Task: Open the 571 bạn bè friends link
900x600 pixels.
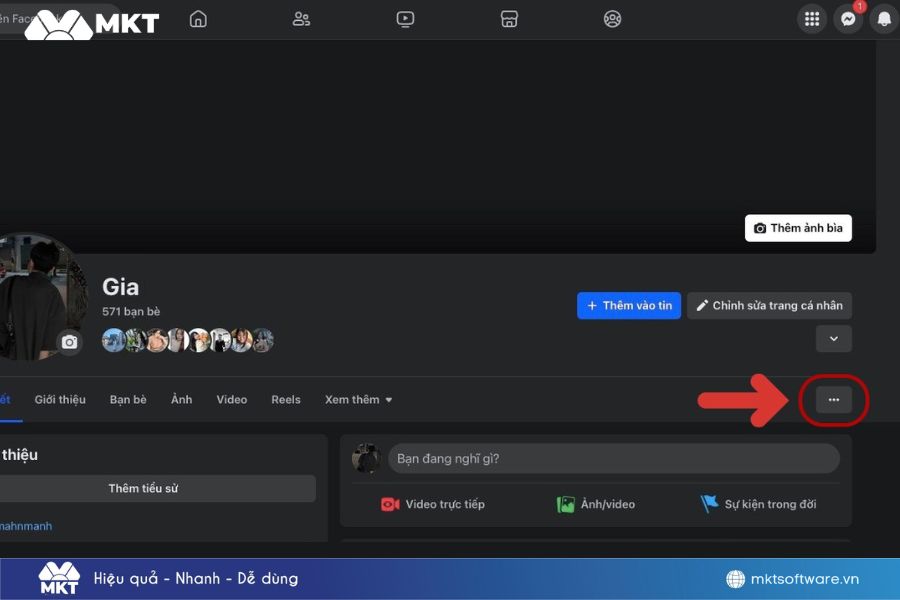Action: (131, 312)
